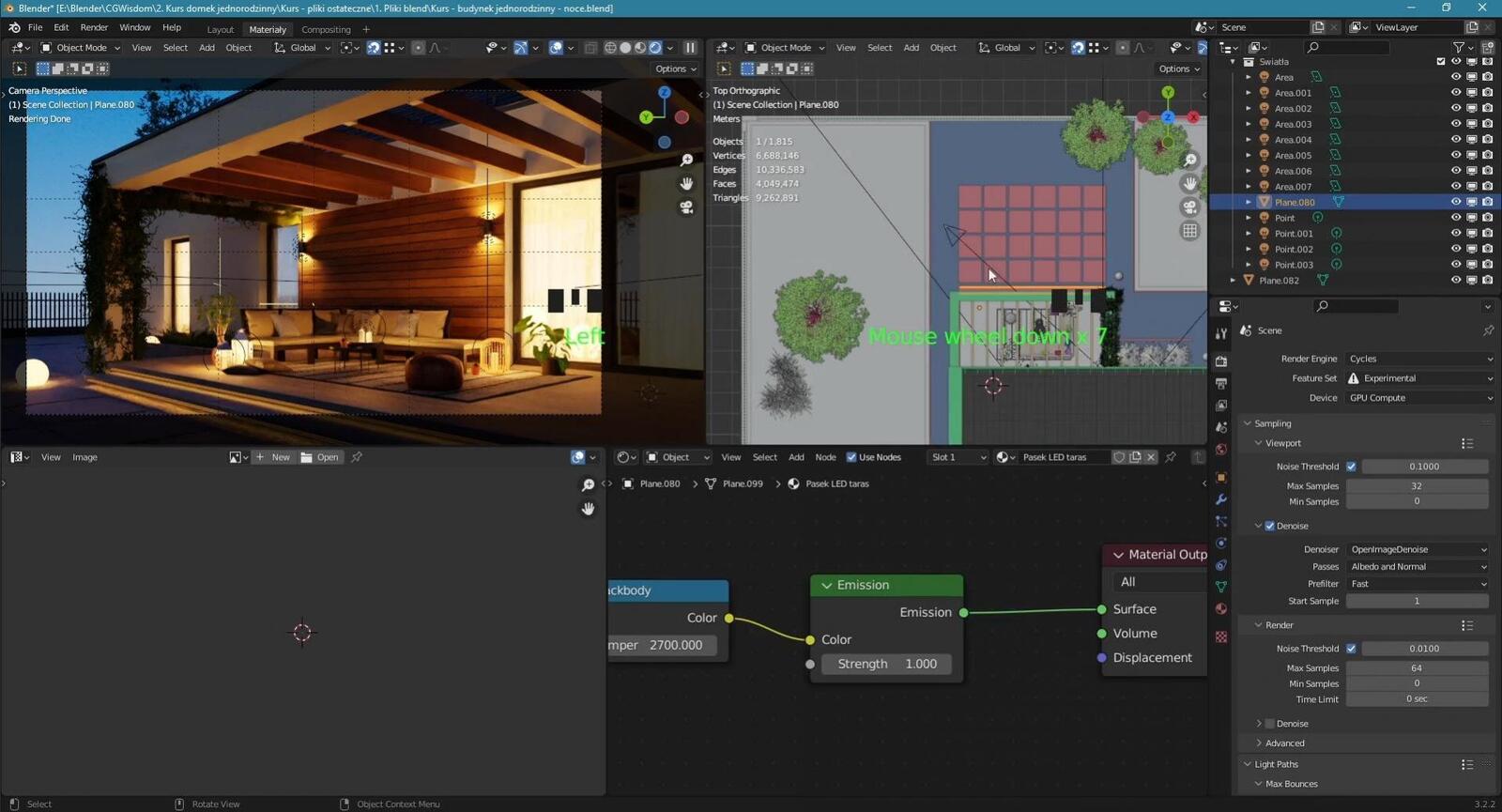Screen dimensions: 1502x812
Task: Collapse the Swiatla collection in the outliner
Action: pyautogui.click(x=1233, y=62)
